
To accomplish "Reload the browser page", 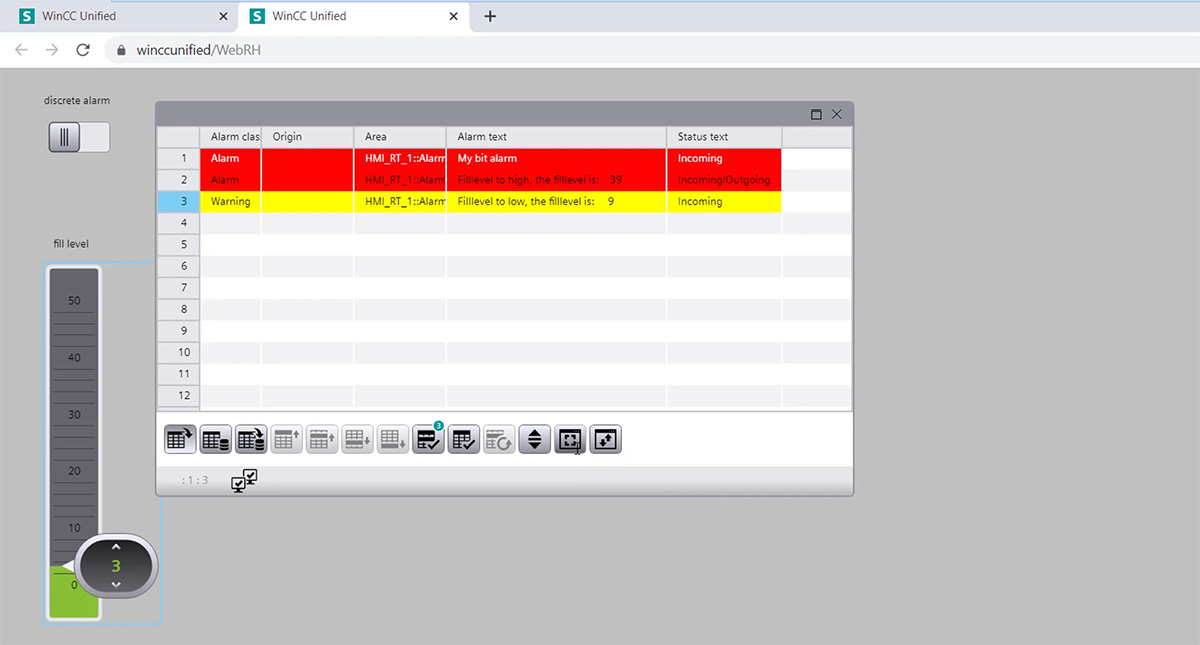I will 83,50.
